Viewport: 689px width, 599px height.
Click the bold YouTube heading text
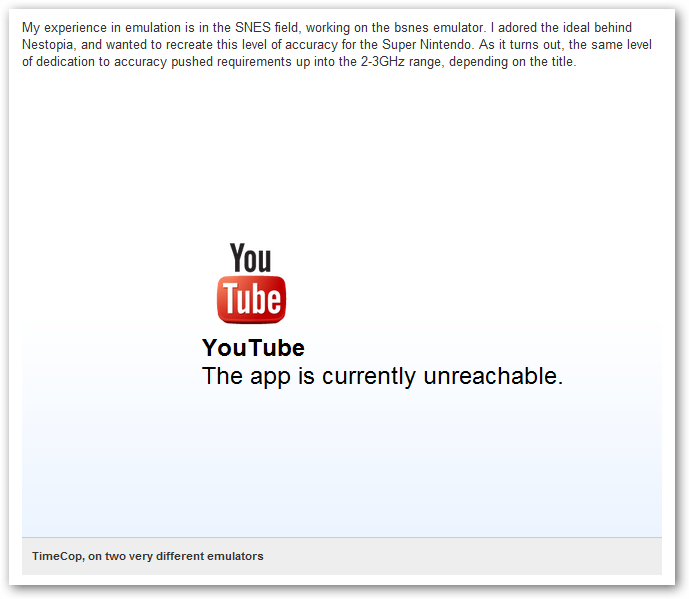(253, 348)
